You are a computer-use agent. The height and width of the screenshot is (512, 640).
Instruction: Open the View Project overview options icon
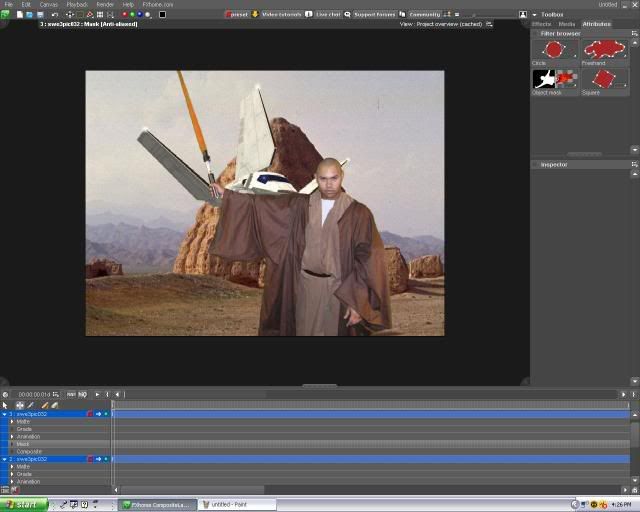click(489, 24)
